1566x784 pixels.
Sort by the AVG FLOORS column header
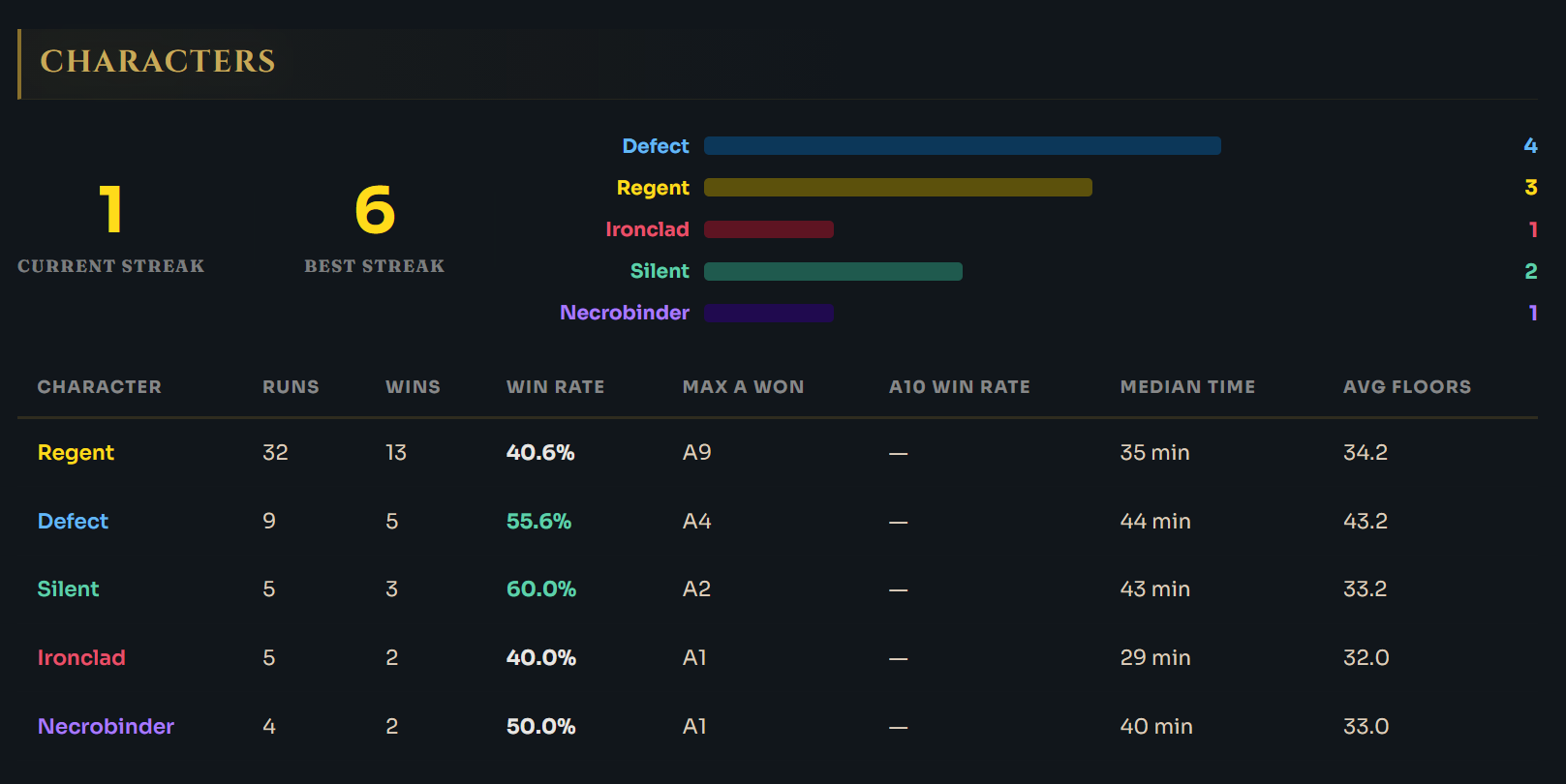pos(1407,387)
